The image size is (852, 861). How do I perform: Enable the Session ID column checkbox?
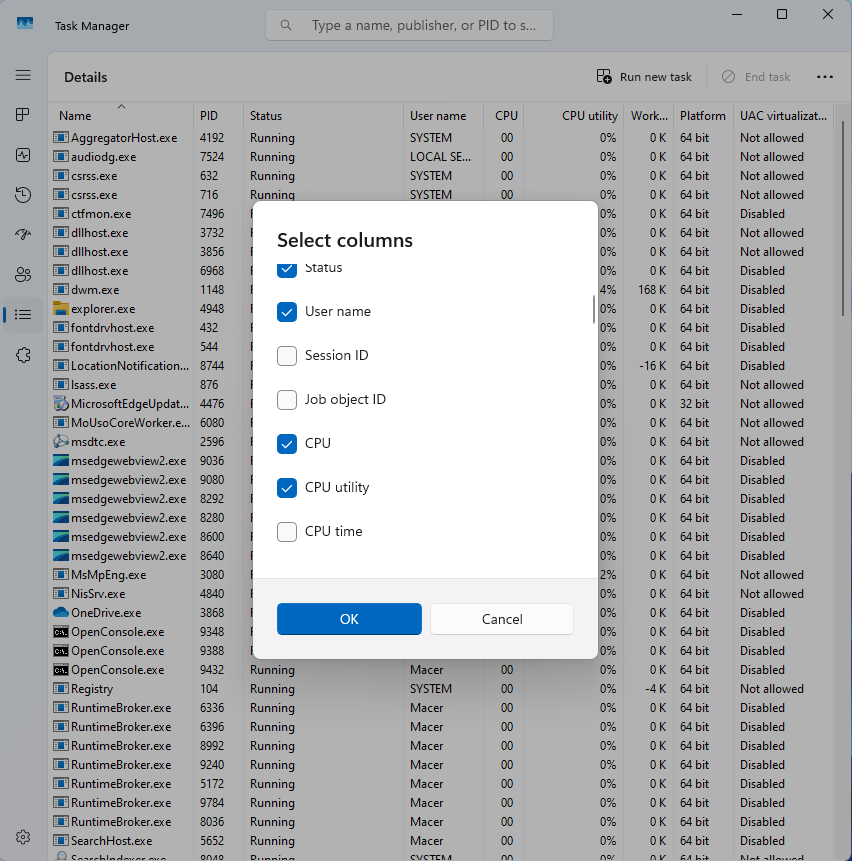(x=287, y=356)
